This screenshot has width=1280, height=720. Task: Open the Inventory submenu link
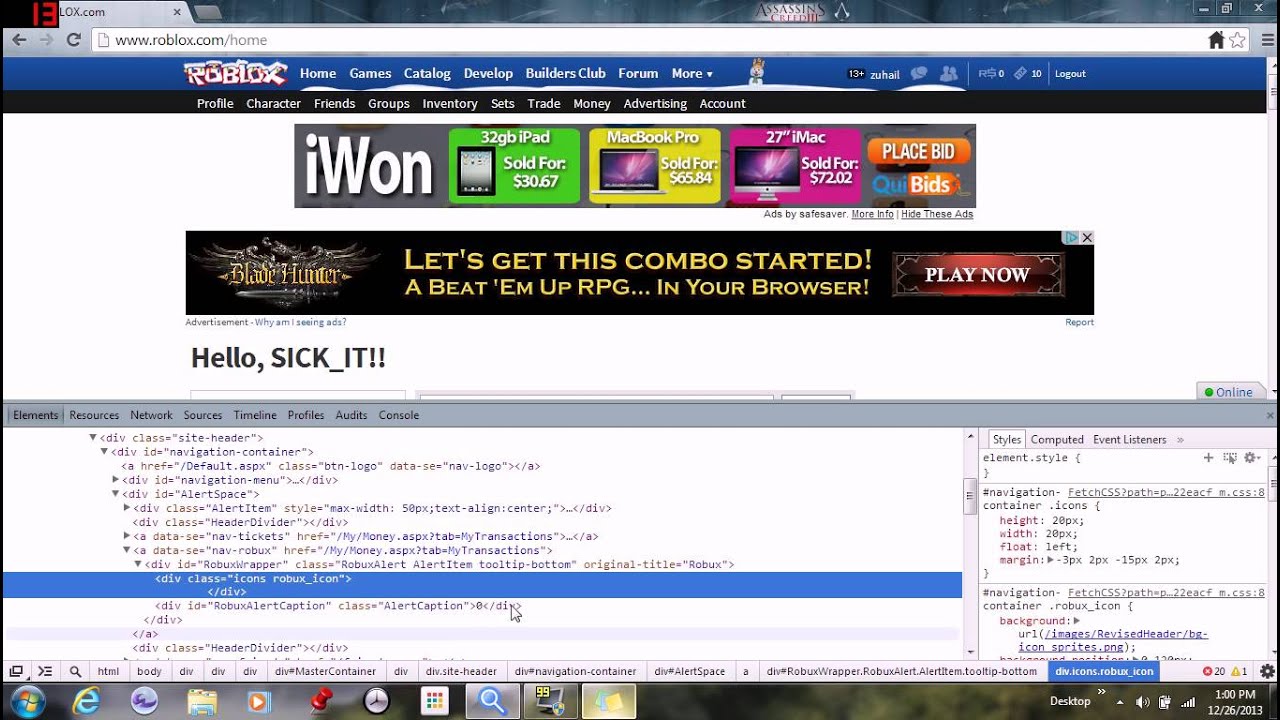coord(450,104)
